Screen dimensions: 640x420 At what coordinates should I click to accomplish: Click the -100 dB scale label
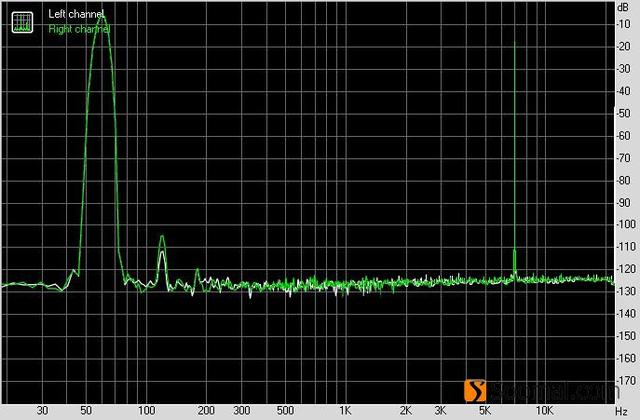coord(624,225)
